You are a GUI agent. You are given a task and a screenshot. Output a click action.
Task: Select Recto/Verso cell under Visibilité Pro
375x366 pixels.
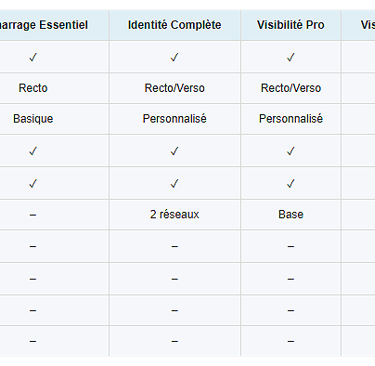click(x=291, y=88)
